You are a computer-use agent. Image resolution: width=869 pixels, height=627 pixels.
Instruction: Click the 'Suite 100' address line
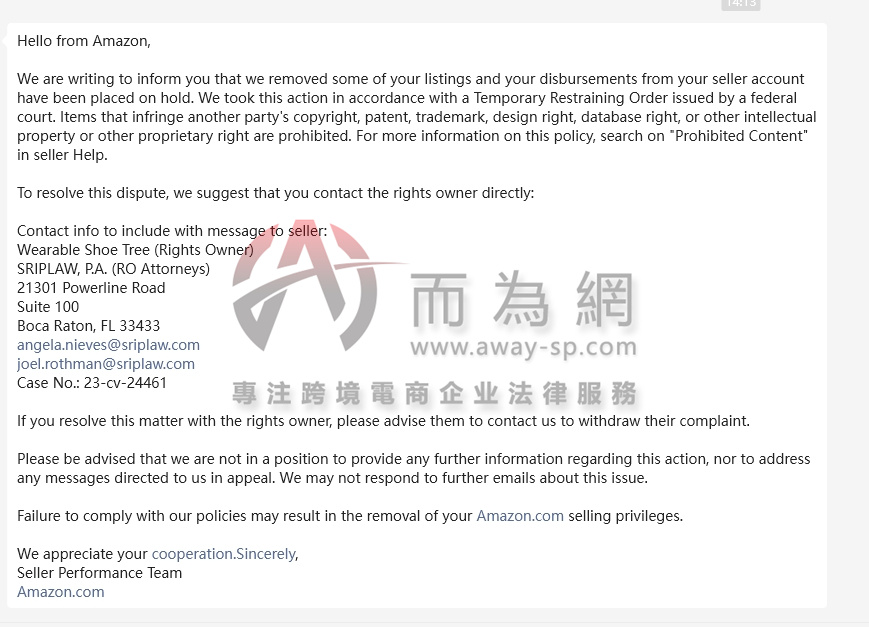48,307
